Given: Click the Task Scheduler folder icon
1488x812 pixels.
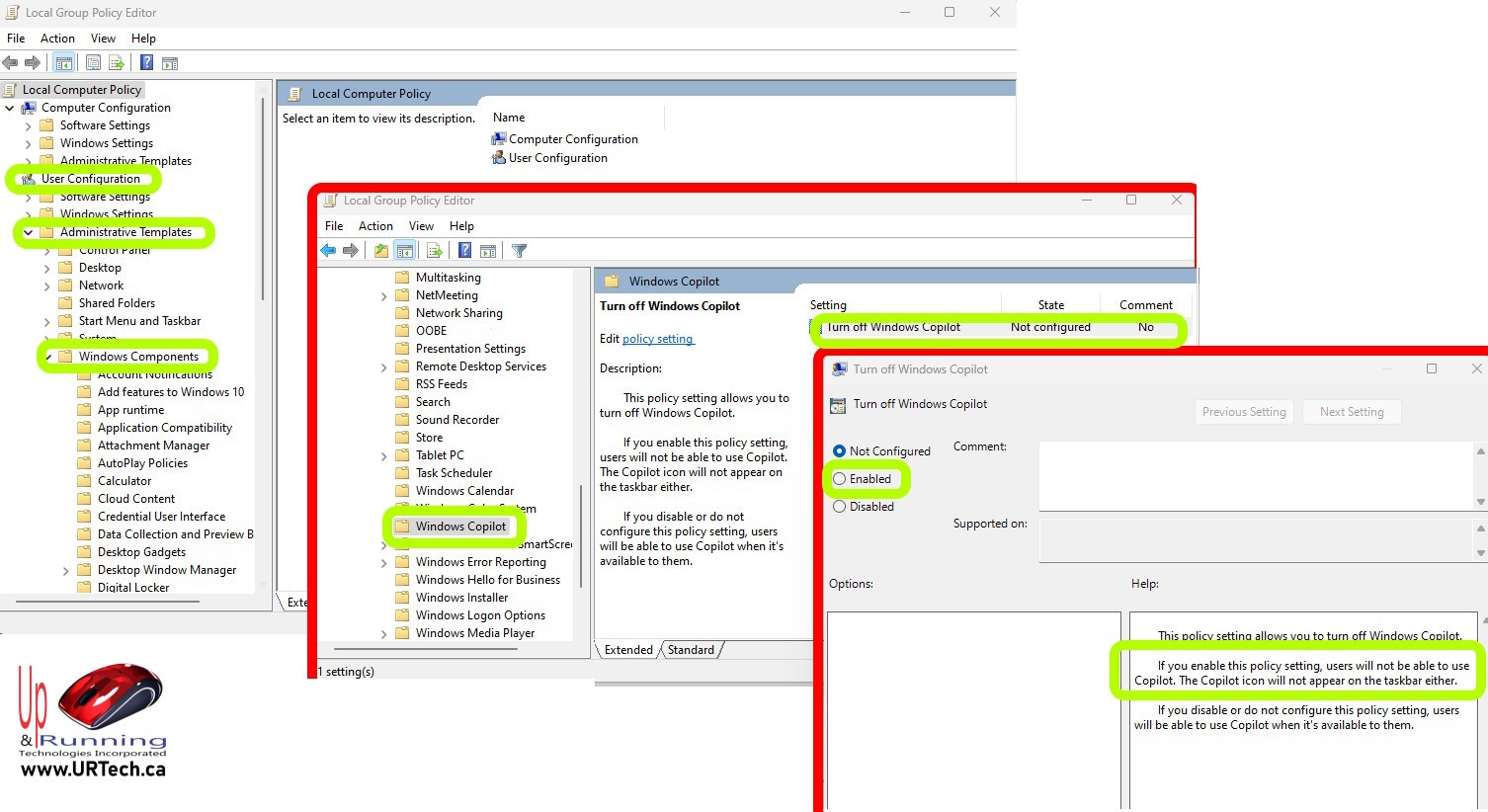Looking at the screenshot, I should coord(402,473).
